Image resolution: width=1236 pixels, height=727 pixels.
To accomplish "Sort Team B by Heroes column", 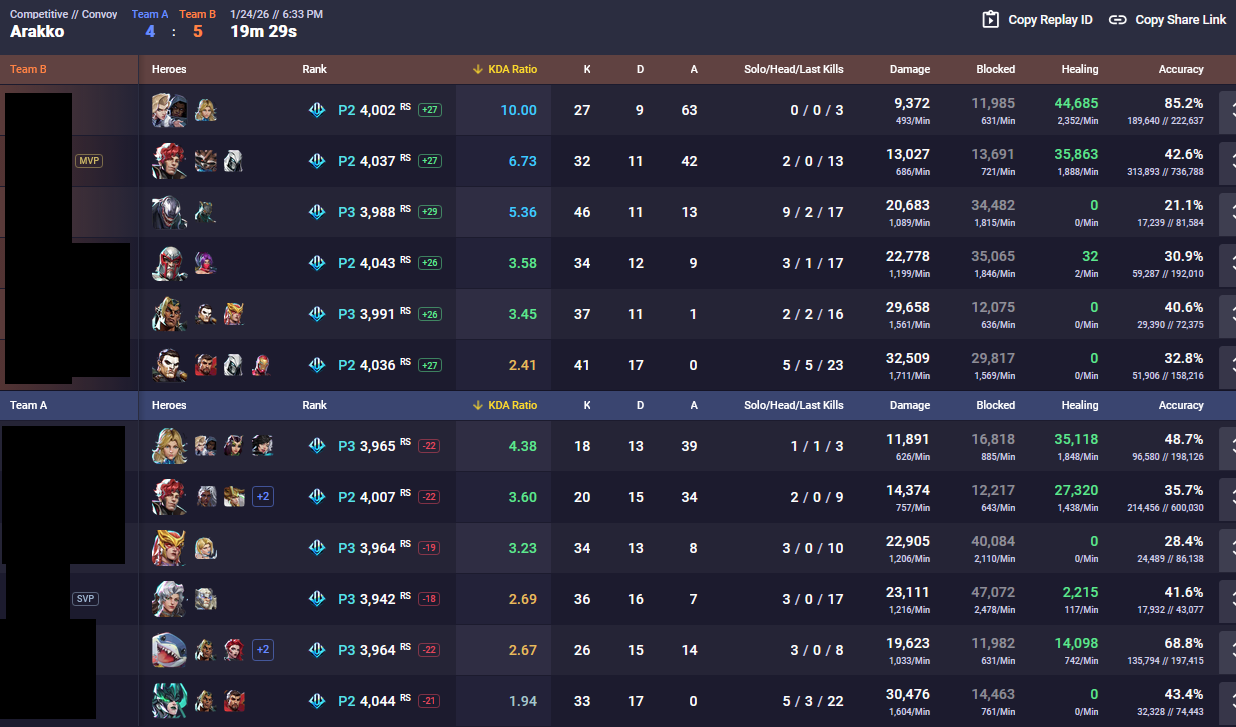I will click(x=169, y=69).
